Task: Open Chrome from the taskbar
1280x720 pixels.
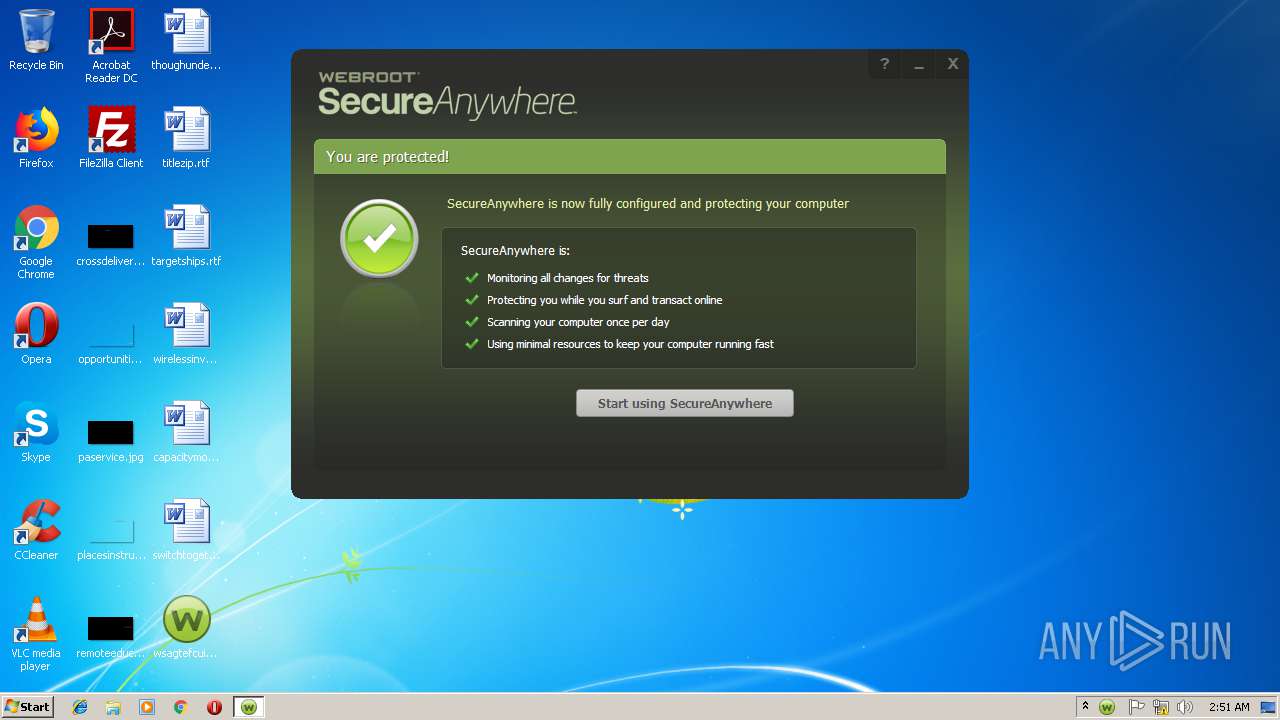Action: pyautogui.click(x=181, y=707)
